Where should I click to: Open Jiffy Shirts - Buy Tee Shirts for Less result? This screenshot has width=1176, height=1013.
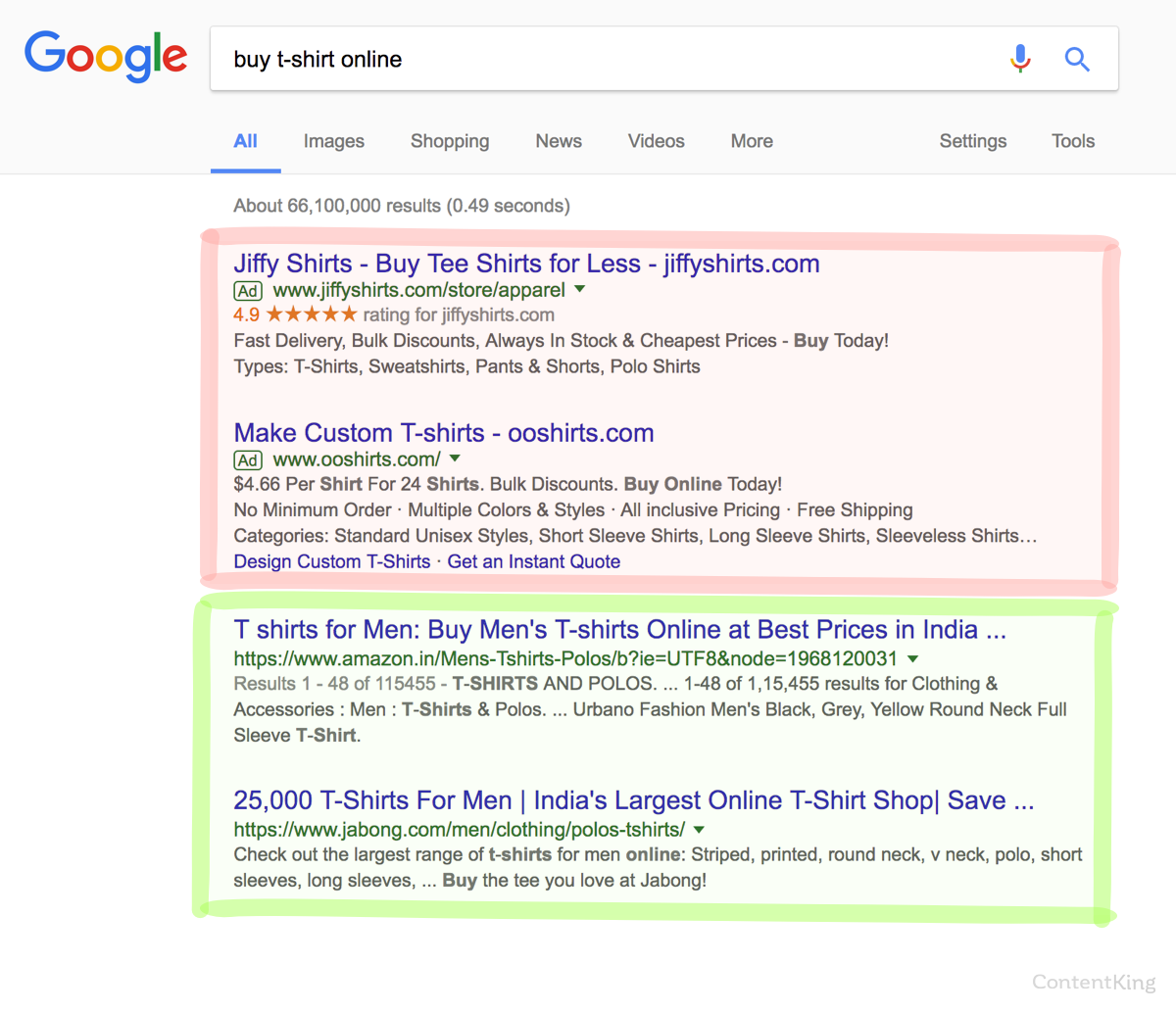tap(526, 264)
